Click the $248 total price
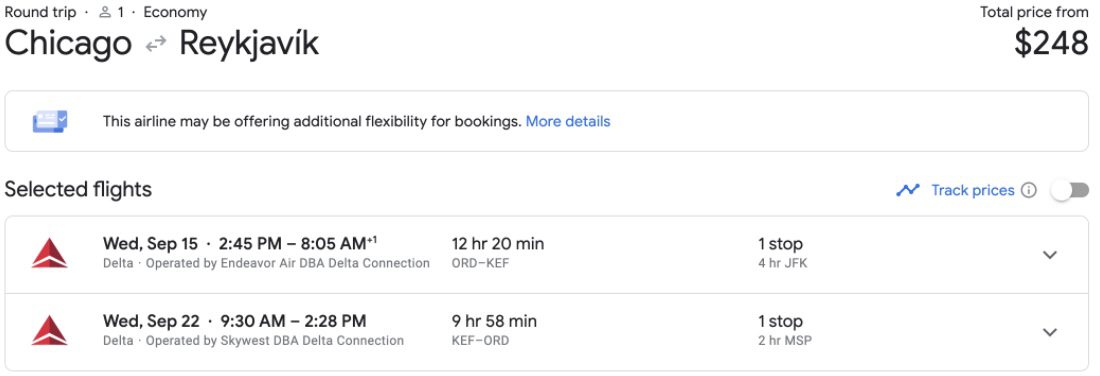Image resolution: width=1100 pixels, height=376 pixels. coord(1051,44)
